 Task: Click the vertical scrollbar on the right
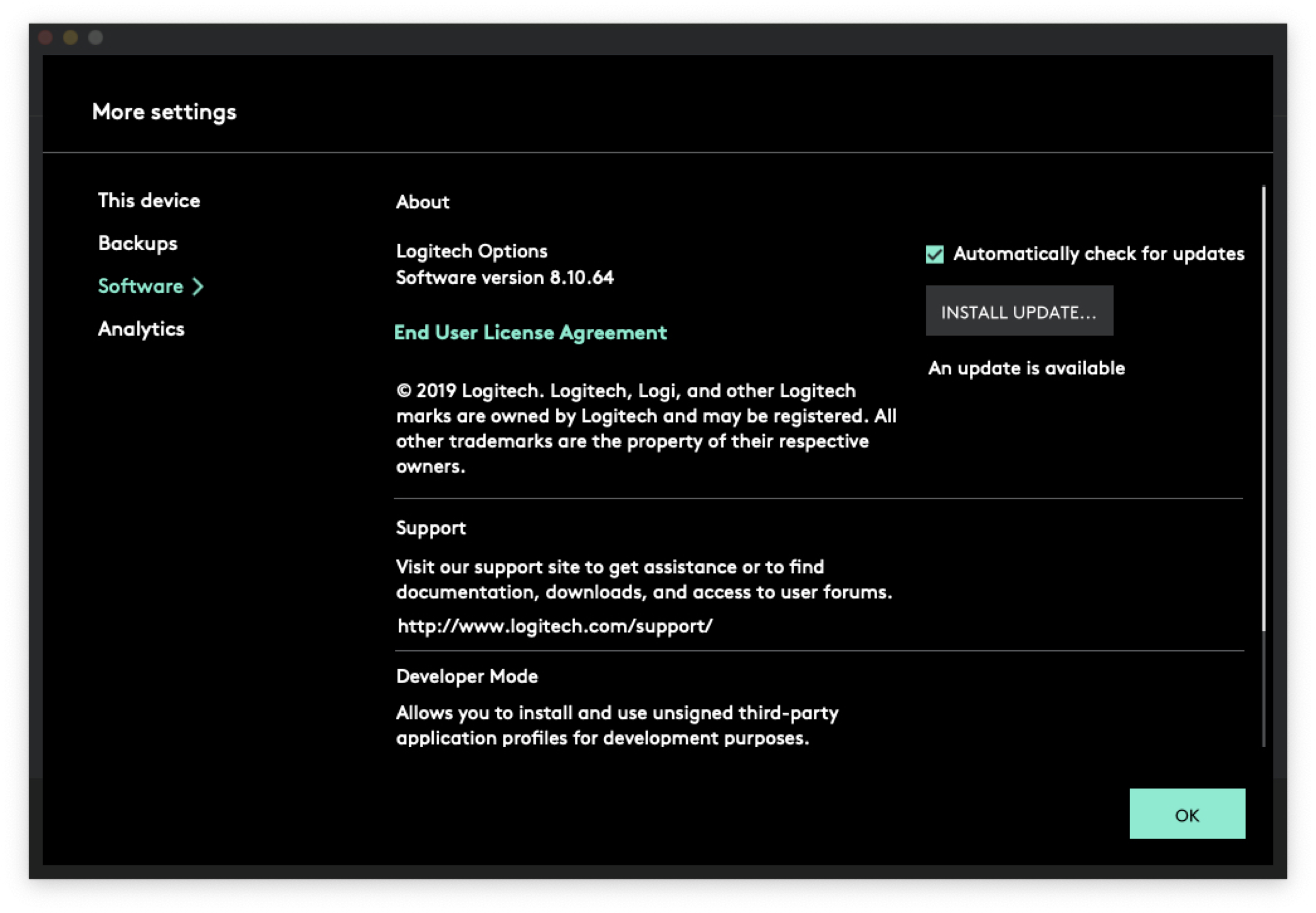point(1263,409)
